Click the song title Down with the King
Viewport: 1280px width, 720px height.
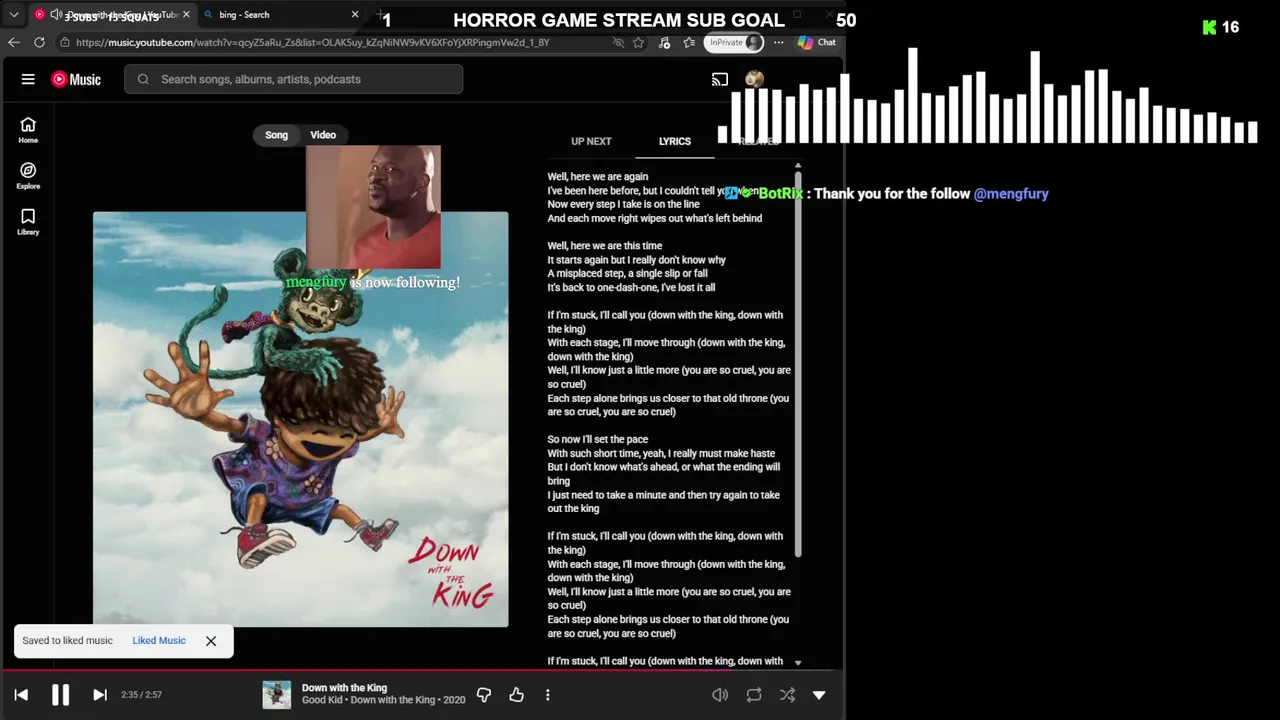tap(344, 688)
